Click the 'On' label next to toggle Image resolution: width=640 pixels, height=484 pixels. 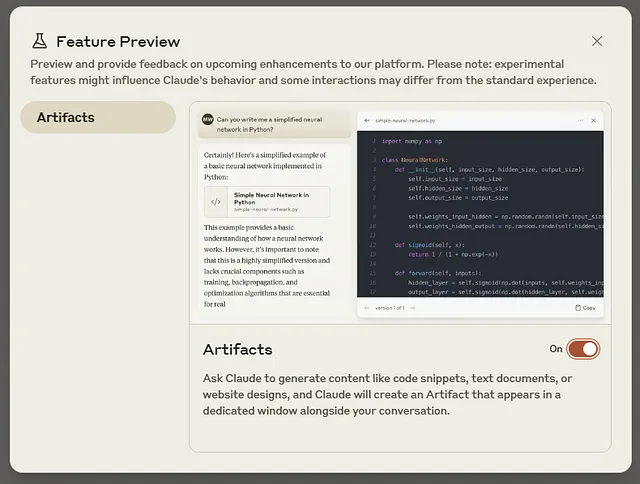pos(556,349)
